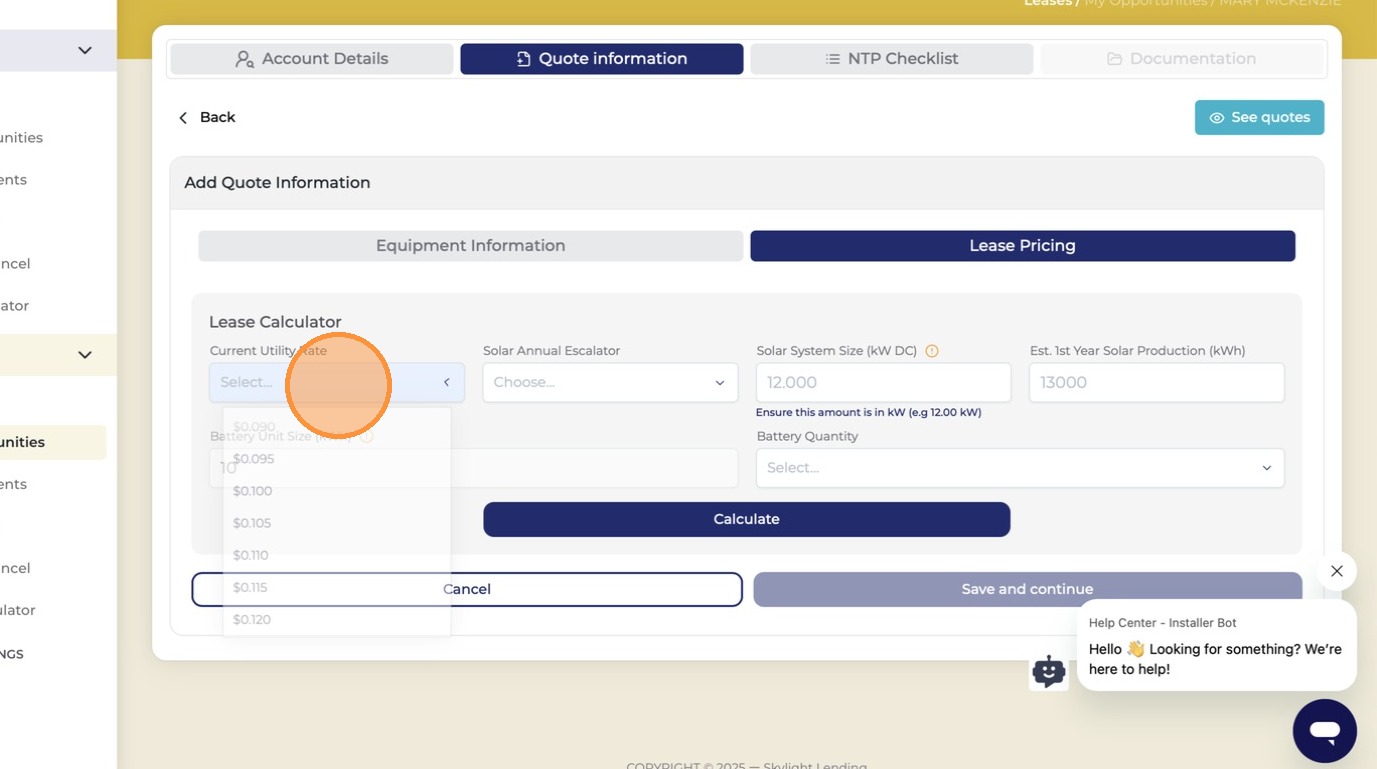Click the Calculate button
The width and height of the screenshot is (1377, 769).
coord(747,519)
